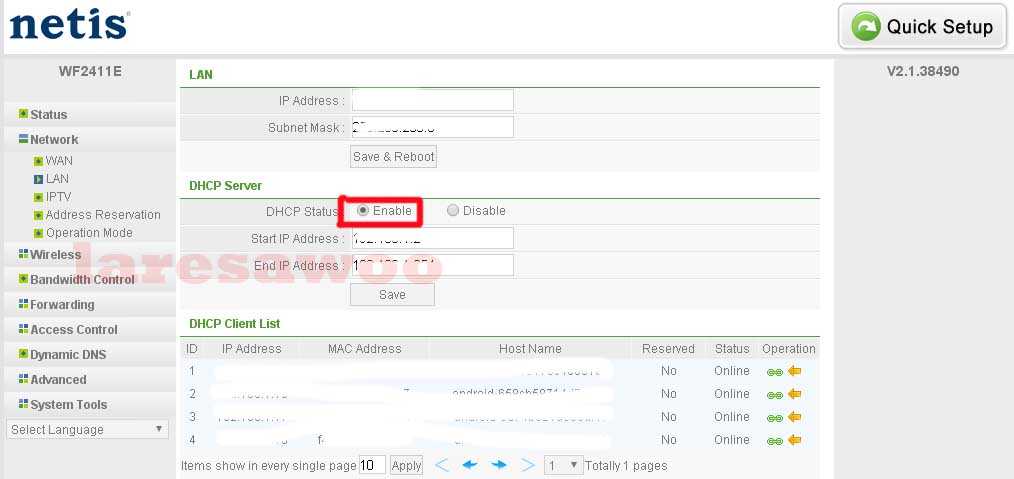Click the orange arrow icon in row 2
Viewport: 1014px width, 479px height.
point(795,394)
